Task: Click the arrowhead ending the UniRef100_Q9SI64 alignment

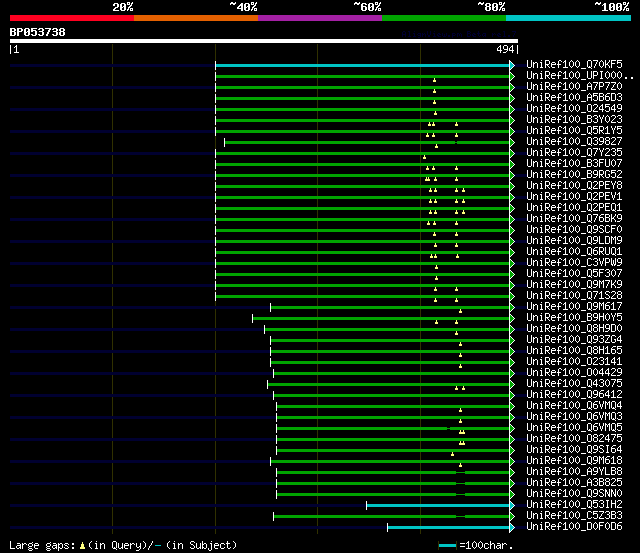Action: click(512, 451)
